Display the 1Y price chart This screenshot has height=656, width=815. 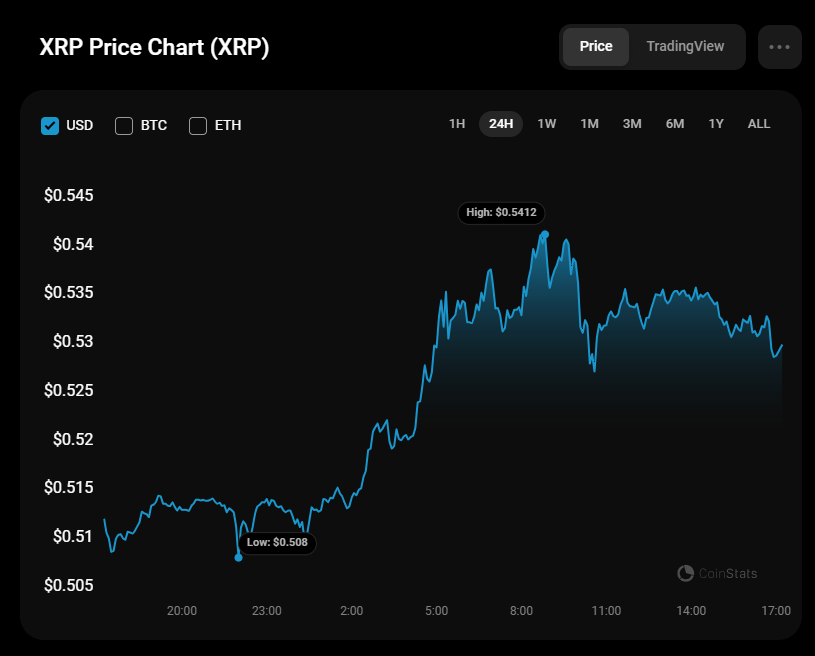[x=716, y=124]
